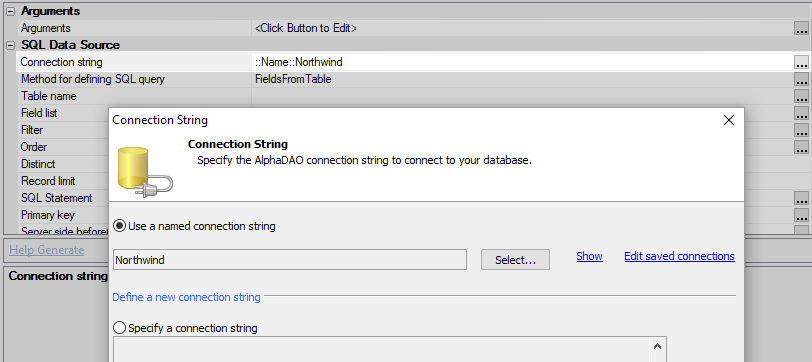Click the database plug icon in dialog header
This screenshot has width=812, height=362.
[x=146, y=172]
